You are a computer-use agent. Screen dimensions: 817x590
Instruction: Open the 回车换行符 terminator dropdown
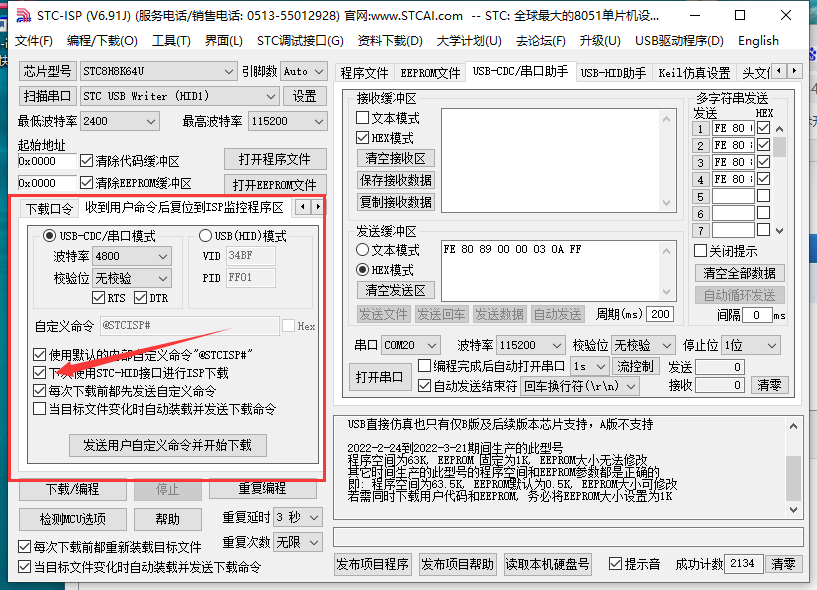[x=579, y=386]
